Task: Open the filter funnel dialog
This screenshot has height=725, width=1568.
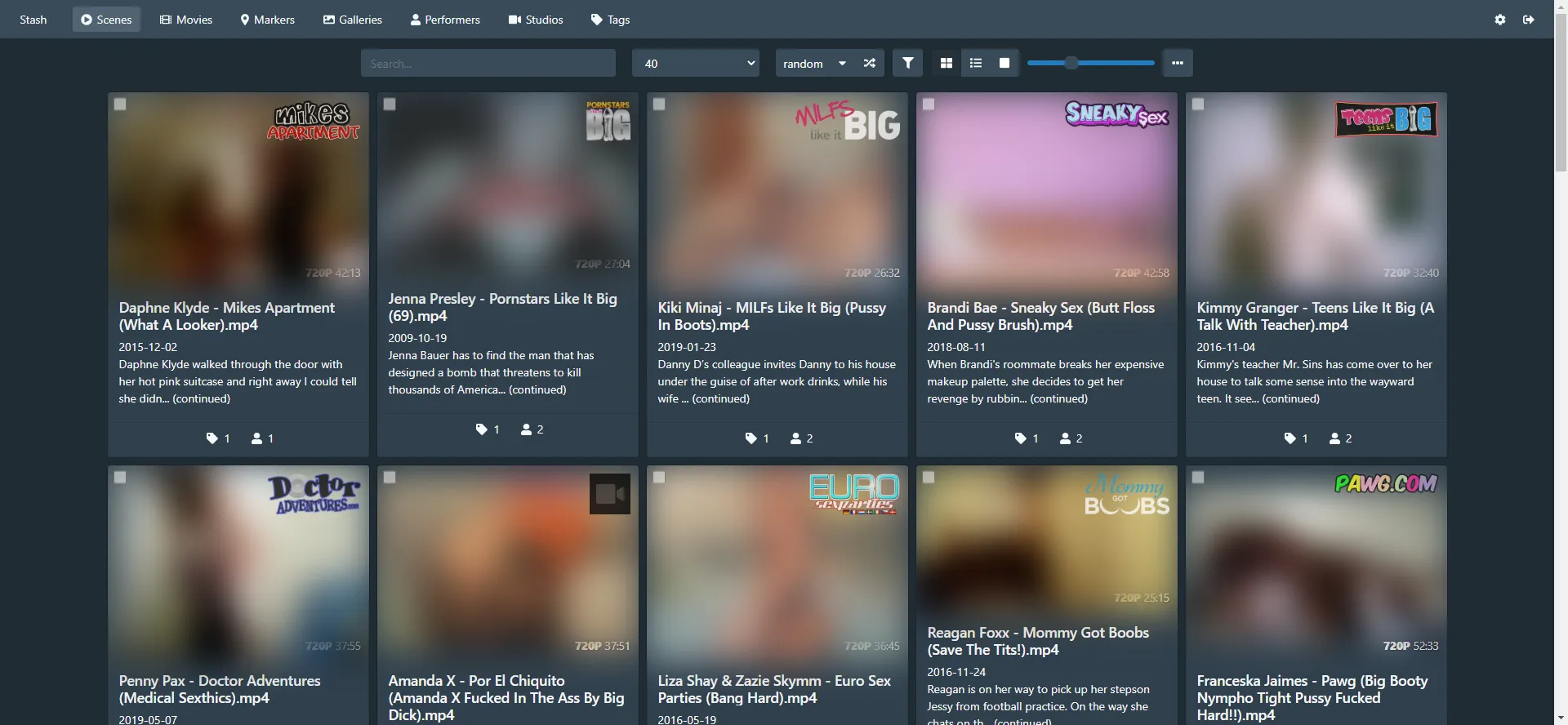Action: tap(907, 63)
